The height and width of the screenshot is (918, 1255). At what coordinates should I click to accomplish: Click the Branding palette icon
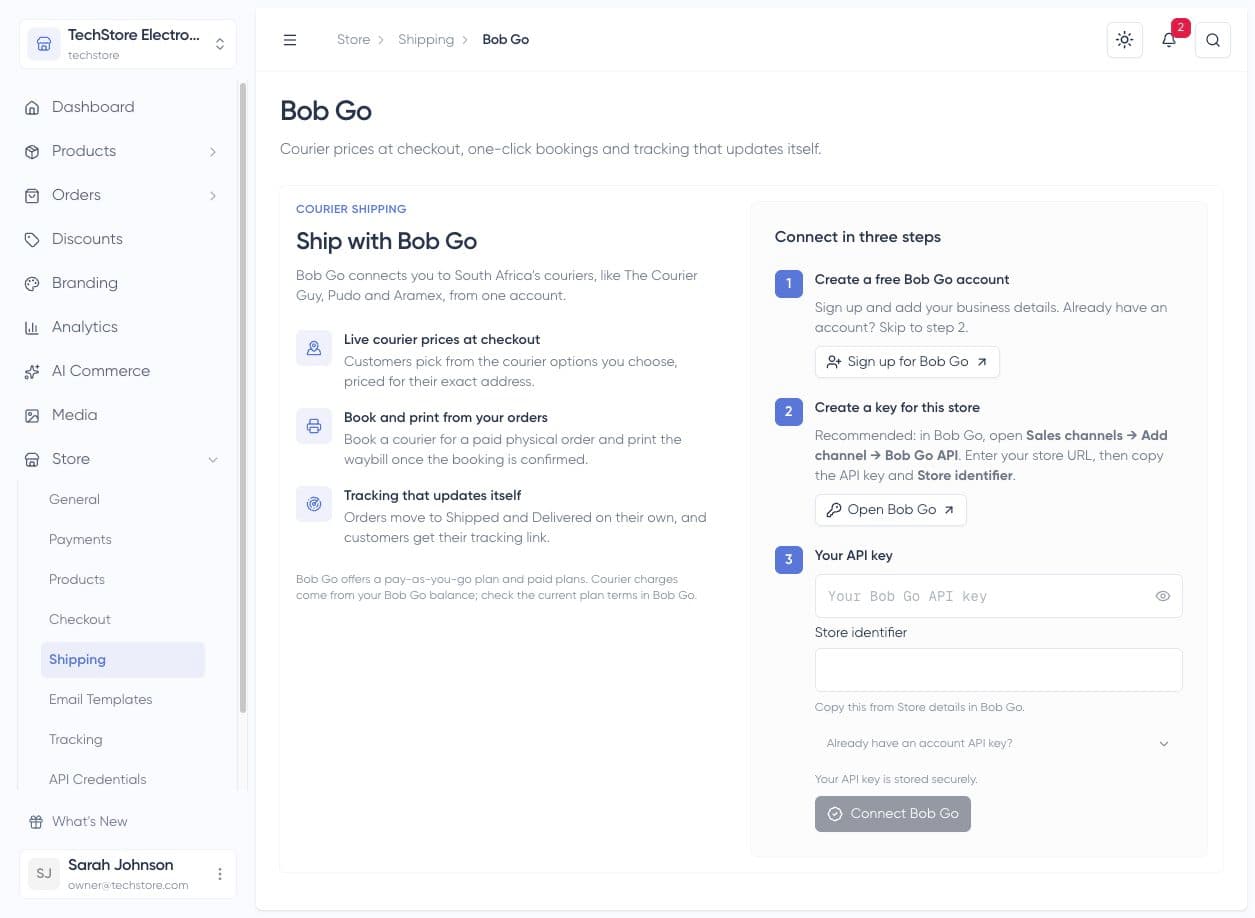pyautogui.click(x=32, y=283)
